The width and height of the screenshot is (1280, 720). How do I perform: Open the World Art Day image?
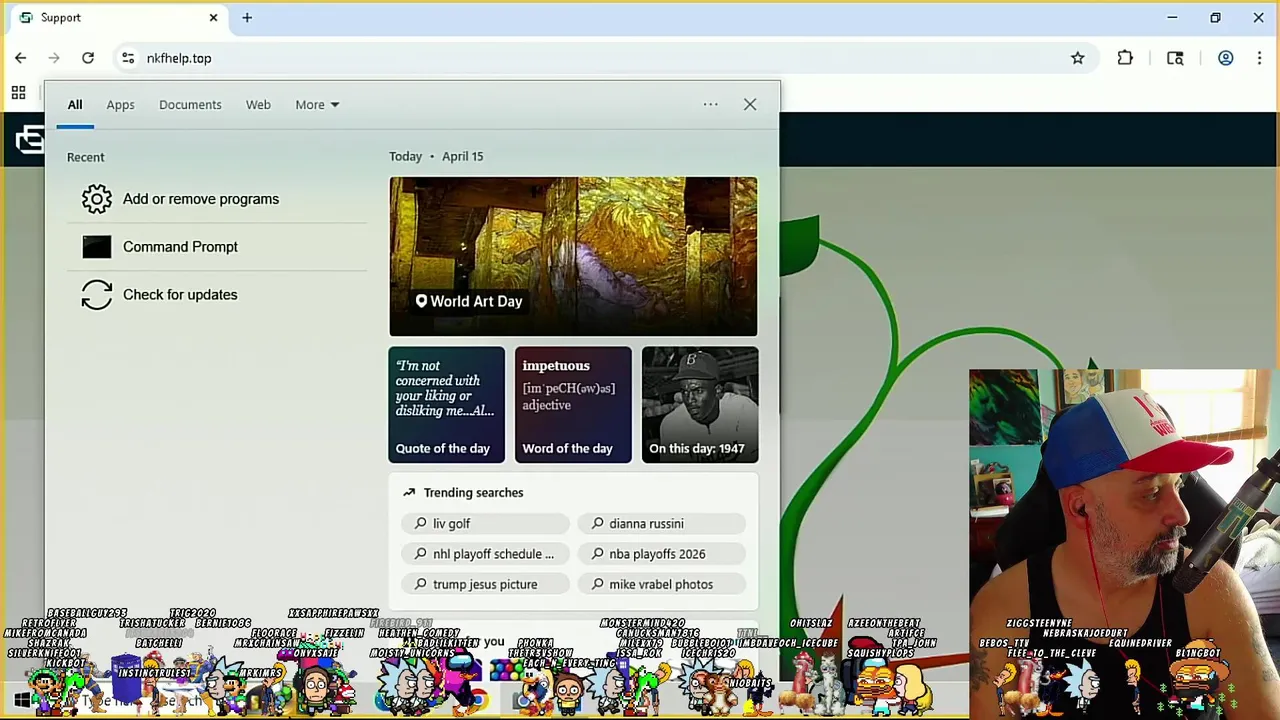tap(573, 257)
